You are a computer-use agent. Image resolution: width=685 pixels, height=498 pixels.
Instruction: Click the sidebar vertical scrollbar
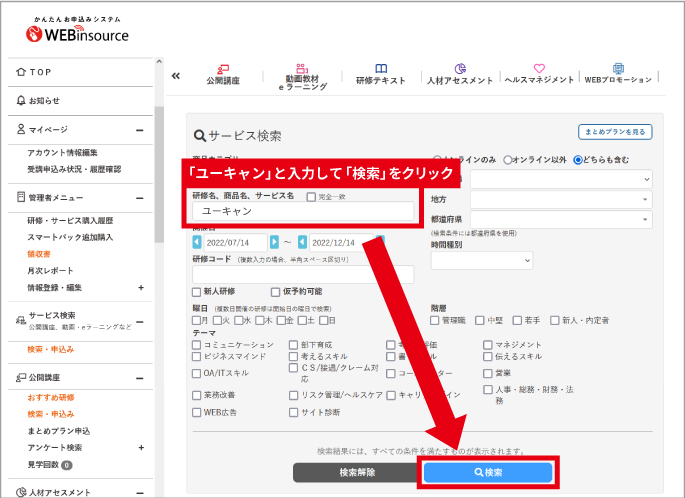pyautogui.click(x=159, y=174)
